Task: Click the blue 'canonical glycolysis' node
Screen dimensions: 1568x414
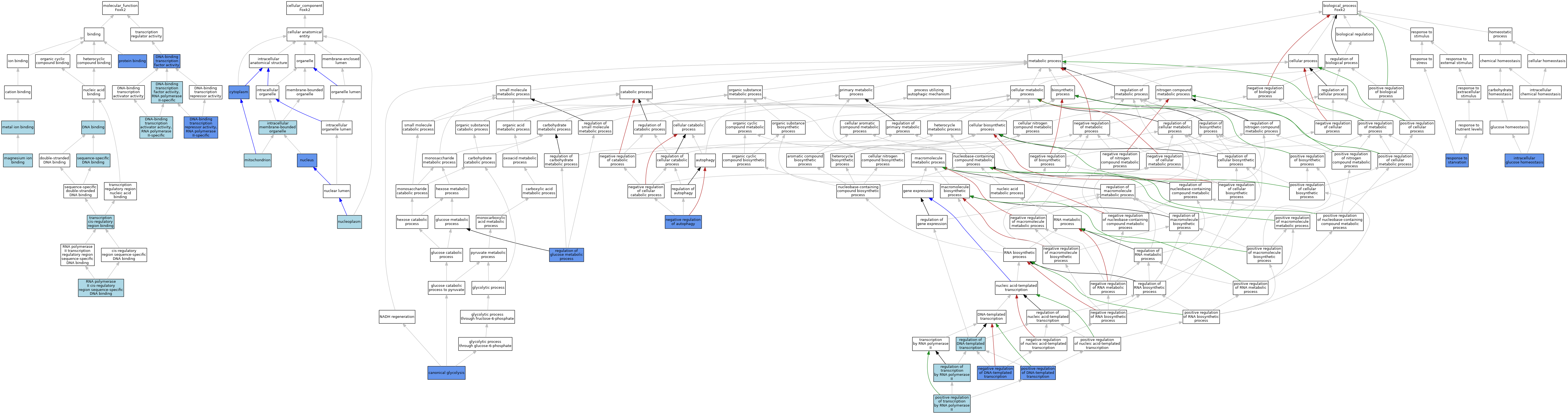Action: 446,373
